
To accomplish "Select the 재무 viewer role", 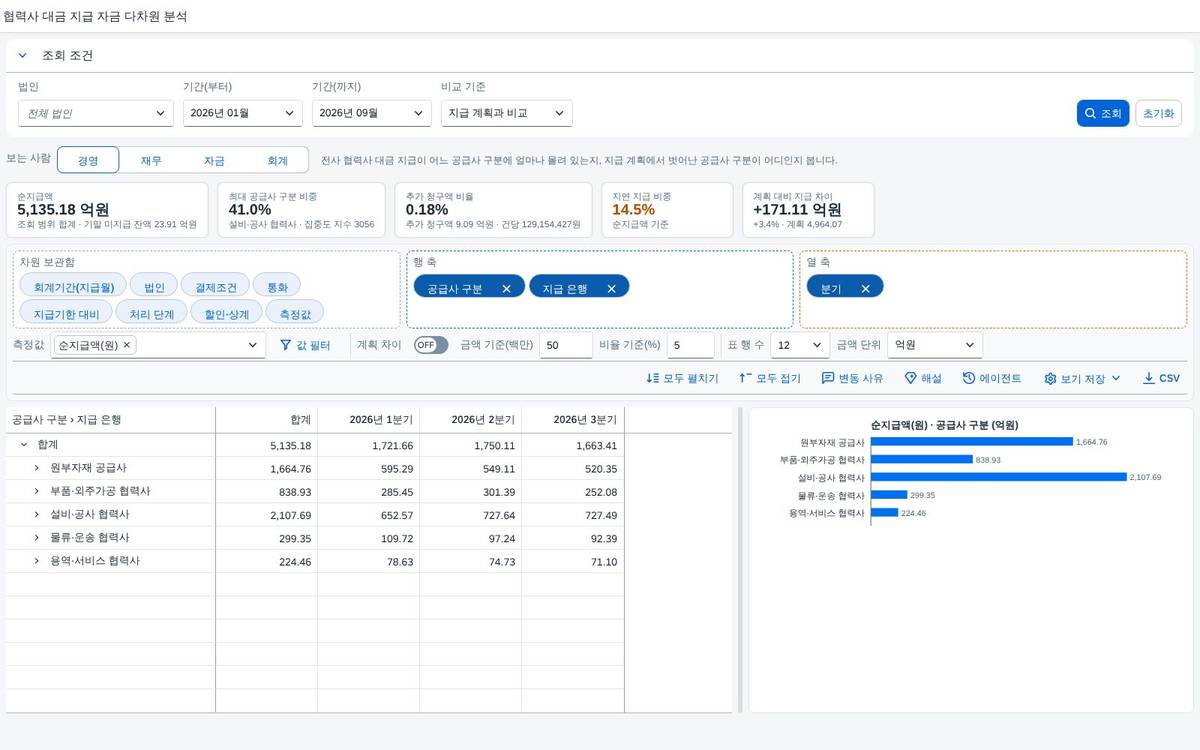I will pyautogui.click(x=151, y=160).
